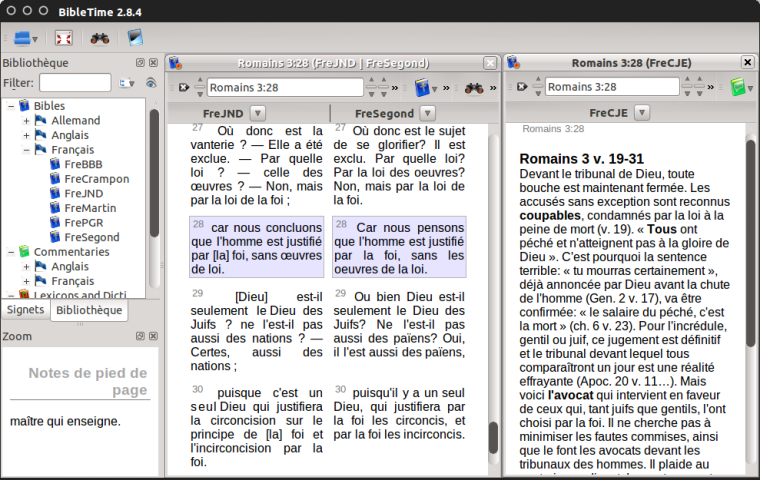Click heading 'Romains 3 v. 19-31'
Viewport: 760px width, 480px height.
tap(582, 159)
